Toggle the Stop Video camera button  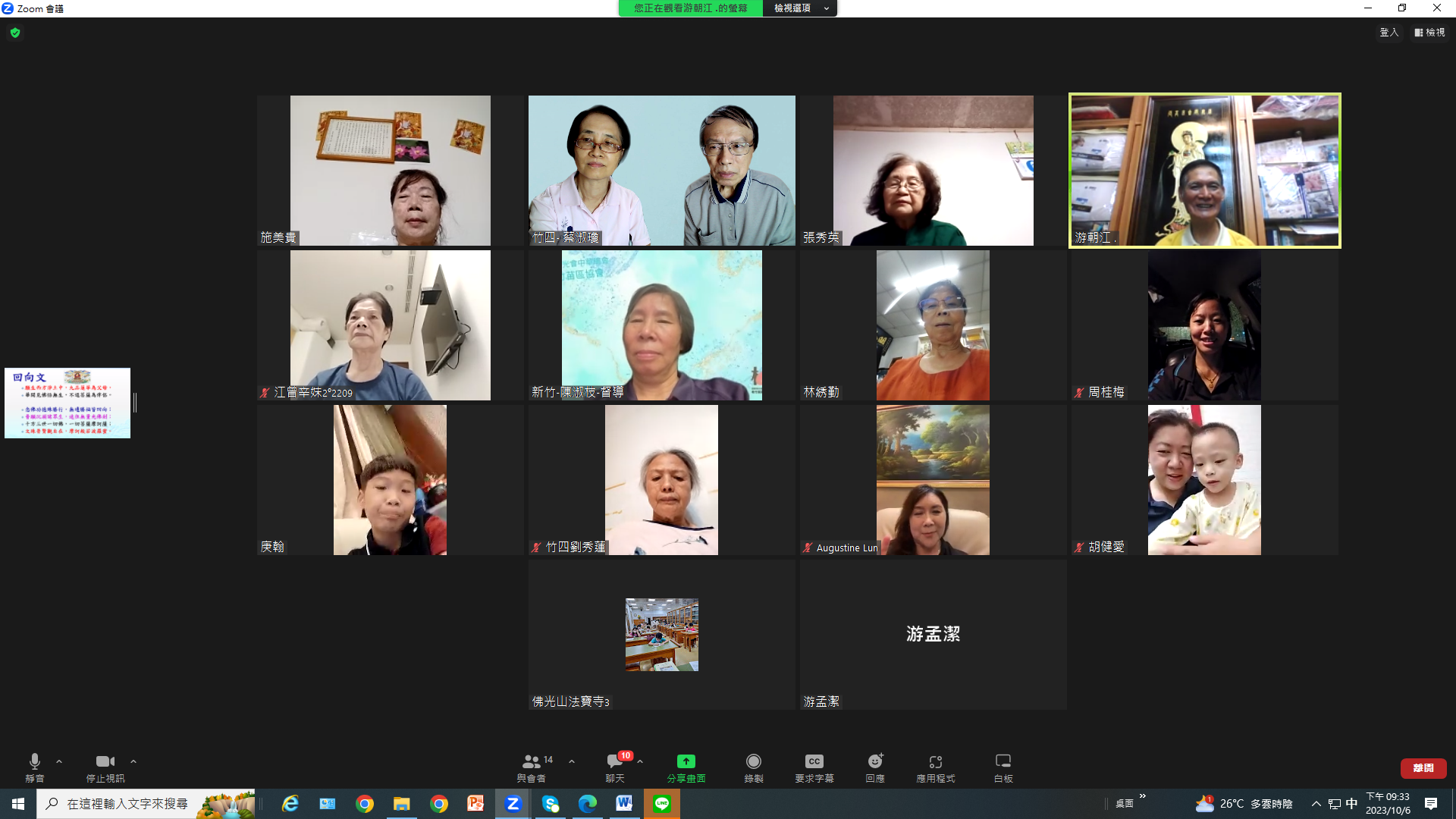(x=105, y=762)
